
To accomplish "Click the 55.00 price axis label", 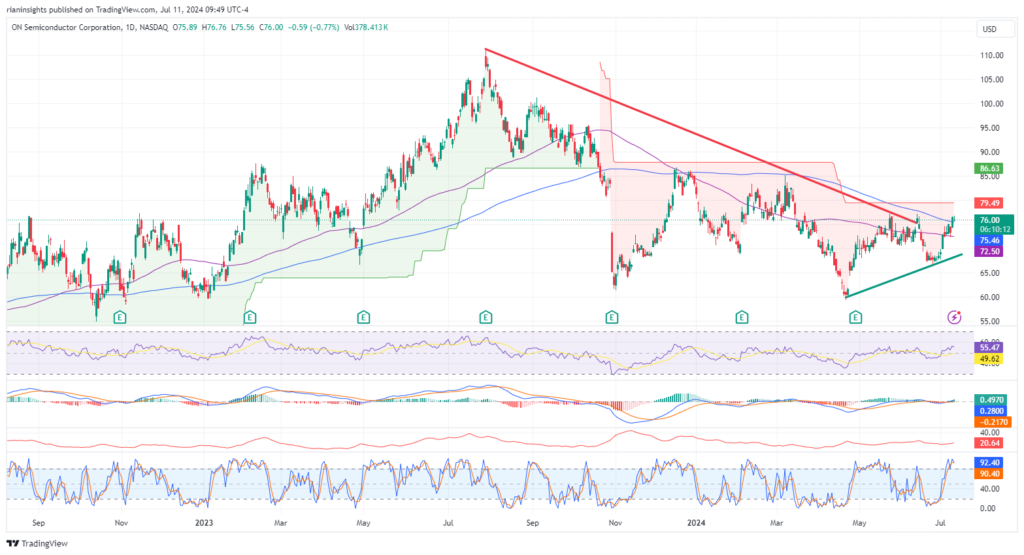I will tap(991, 321).
